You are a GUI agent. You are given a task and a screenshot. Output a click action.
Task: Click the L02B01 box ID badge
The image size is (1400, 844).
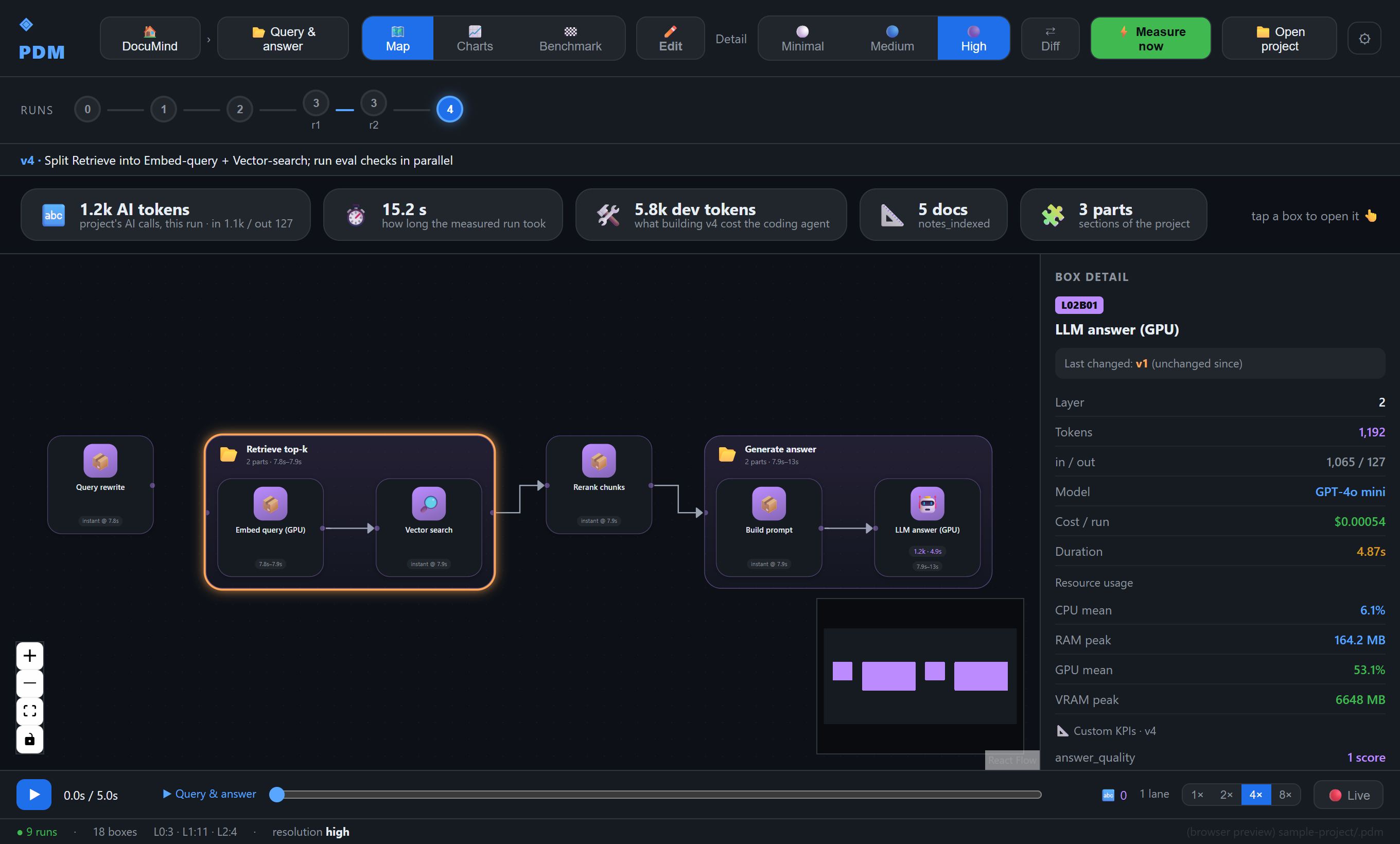coord(1079,305)
